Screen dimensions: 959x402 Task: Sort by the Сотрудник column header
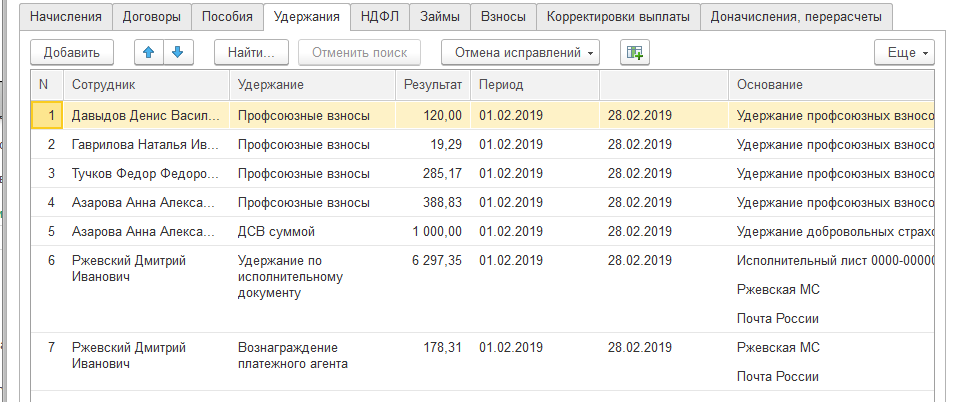point(146,85)
